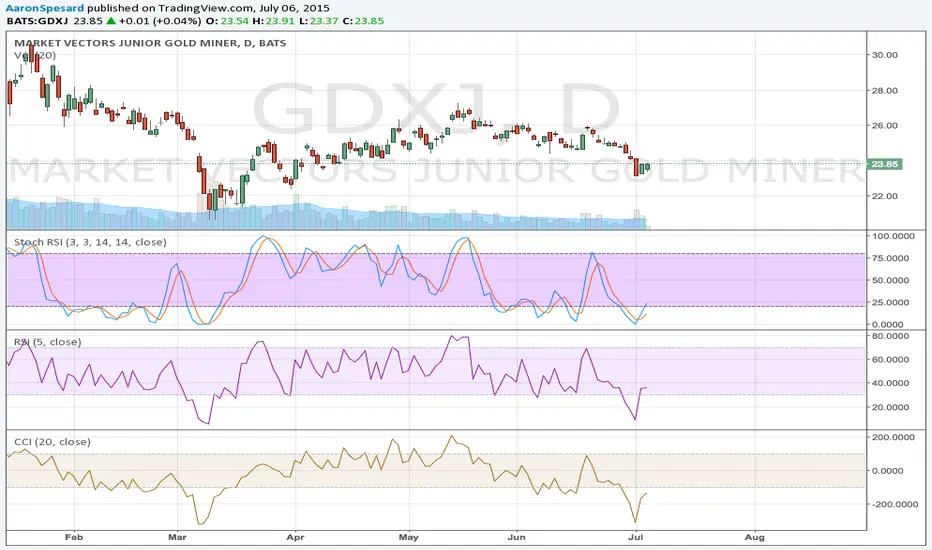932x550 pixels.
Task: Click the latest CCI line endpoint in July
Action: tap(646, 494)
